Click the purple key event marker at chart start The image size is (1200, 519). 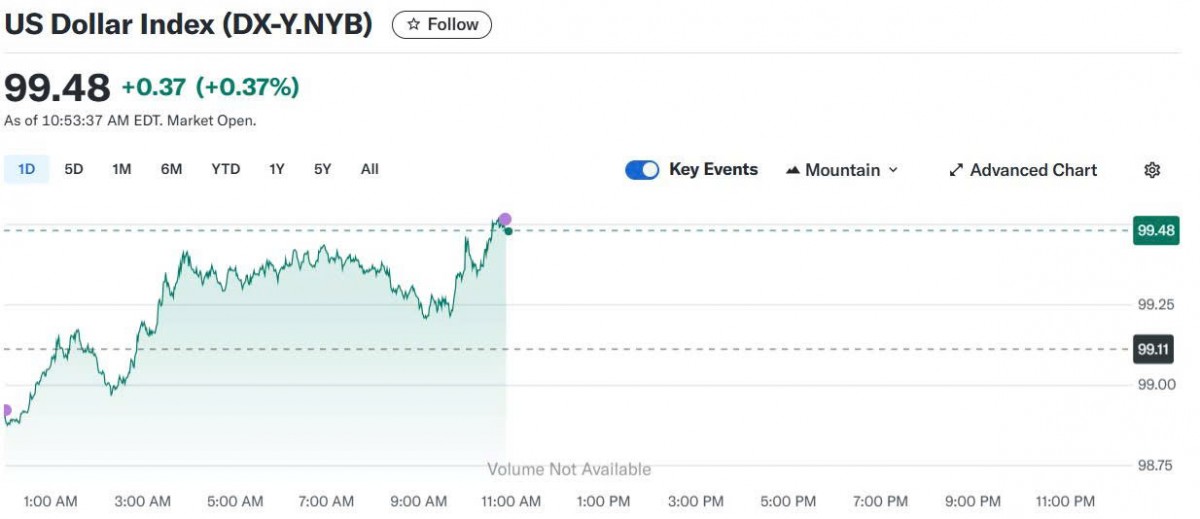[4, 410]
